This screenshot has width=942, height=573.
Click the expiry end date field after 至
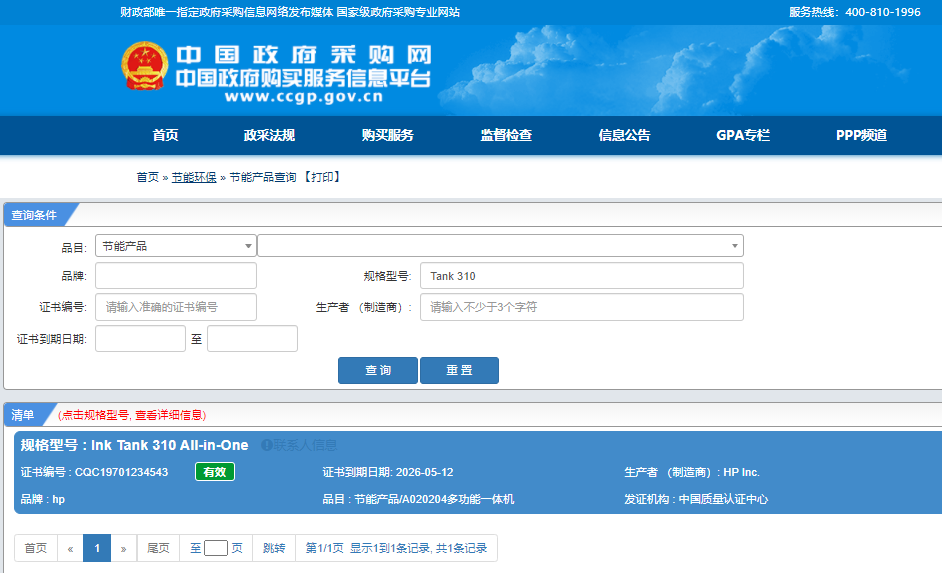click(252, 339)
